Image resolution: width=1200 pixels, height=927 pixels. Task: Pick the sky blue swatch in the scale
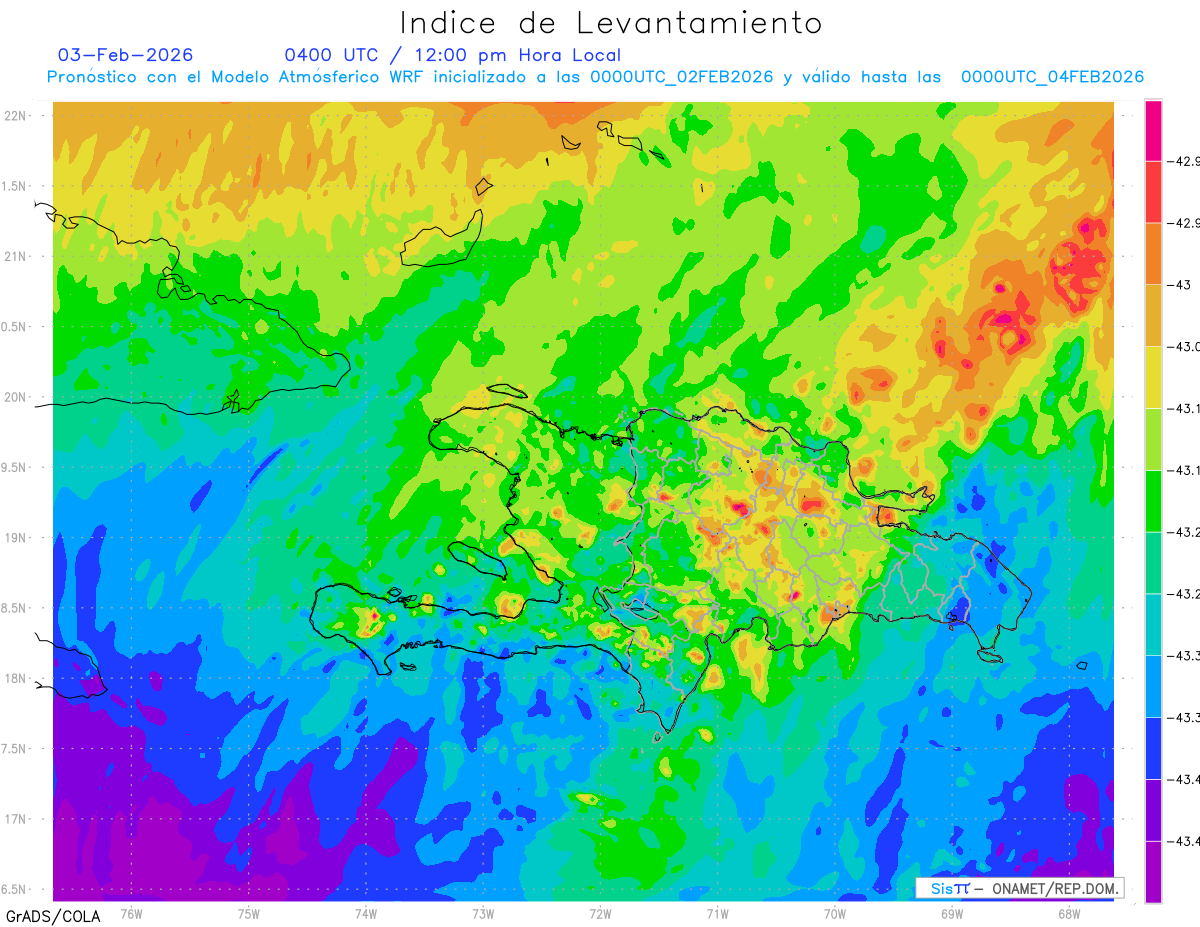click(1153, 687)
